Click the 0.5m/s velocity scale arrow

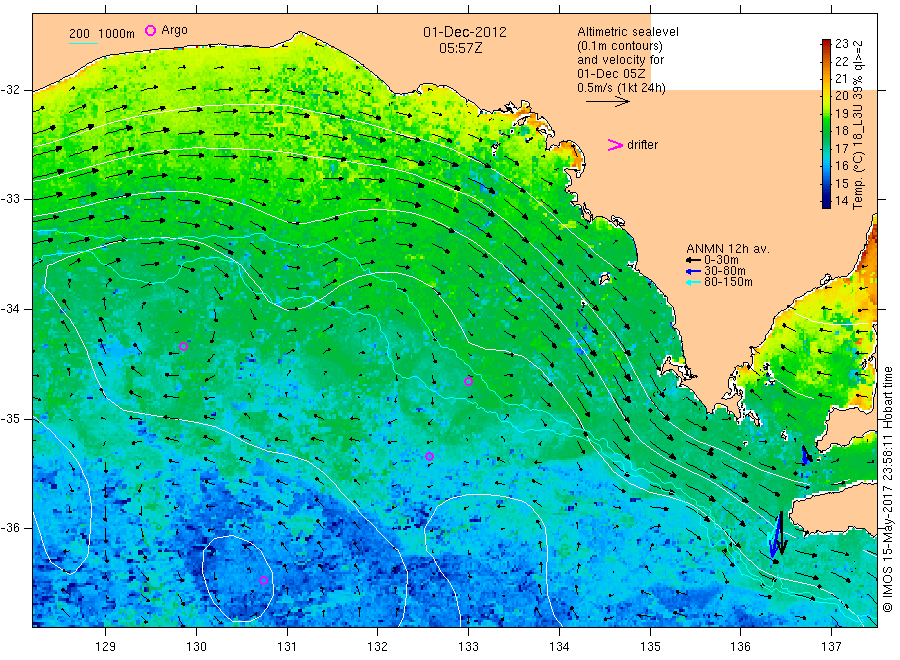pyautogui.click(x=608, y=102)
